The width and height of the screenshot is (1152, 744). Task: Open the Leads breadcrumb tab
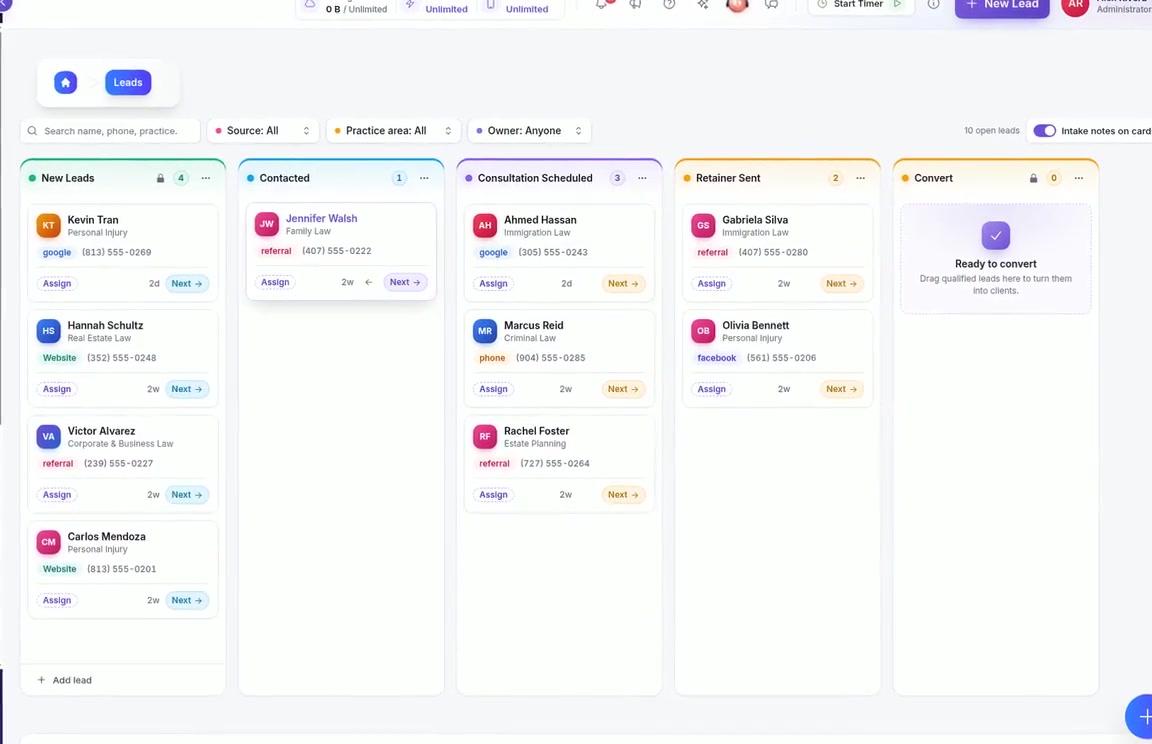(x=128, y=82)
